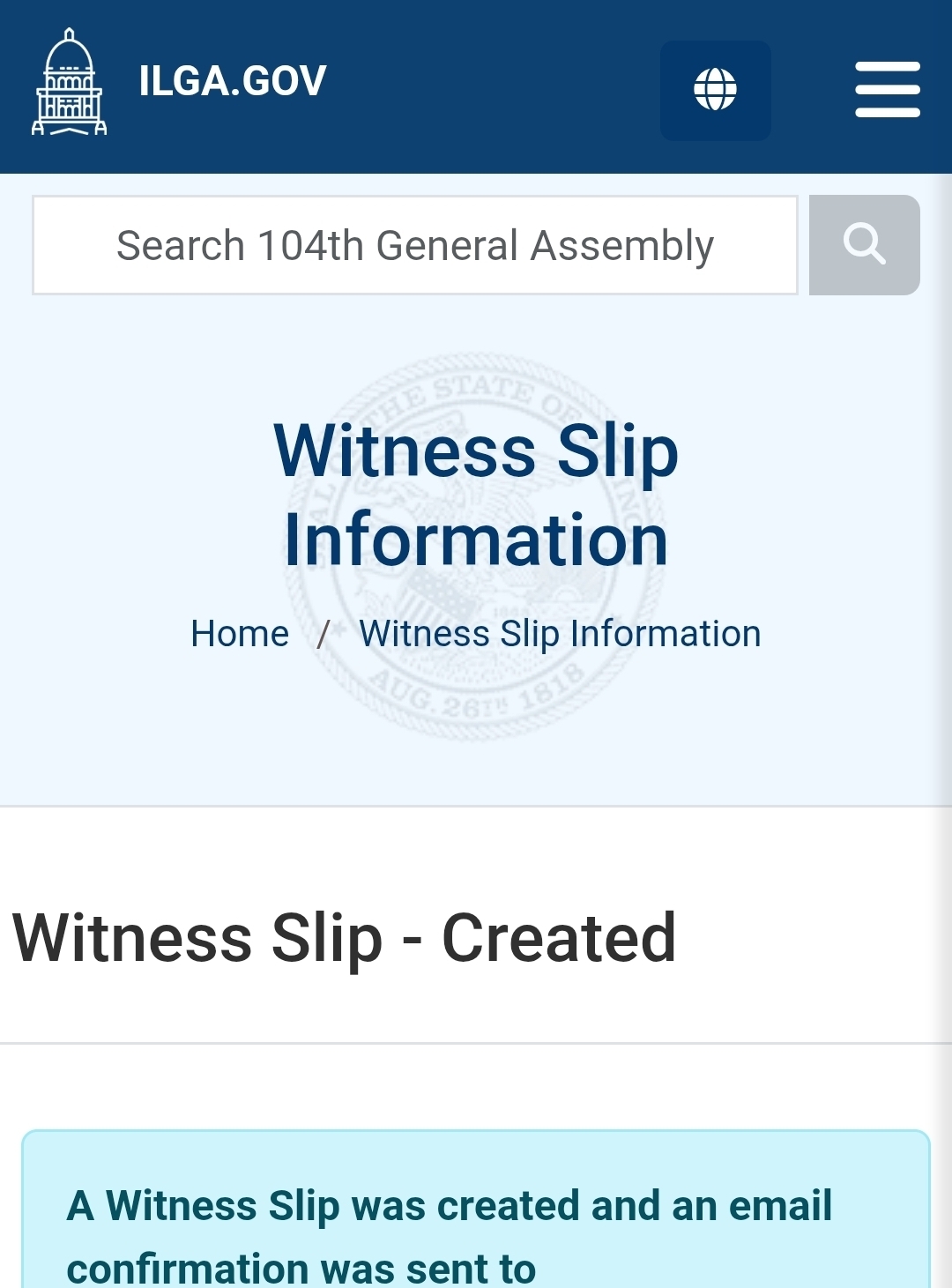Click the Witness Slip Information breadcrumb
This screenshot has height=1288, width=952.
pyautogui.click(x=560, y=634)
